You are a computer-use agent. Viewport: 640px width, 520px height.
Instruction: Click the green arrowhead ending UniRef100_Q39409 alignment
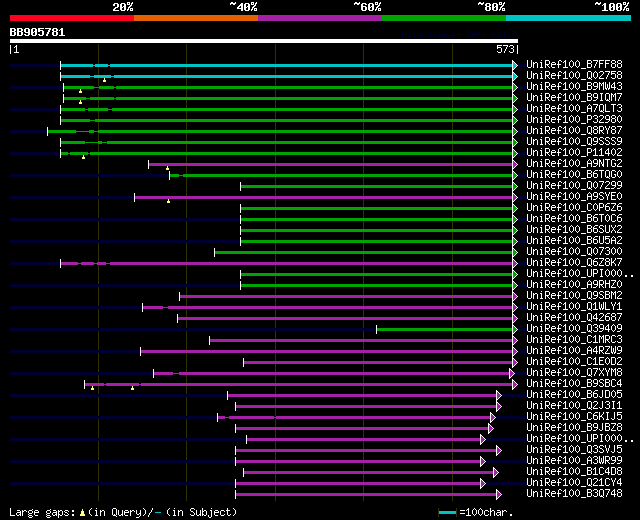click(515, 329)
